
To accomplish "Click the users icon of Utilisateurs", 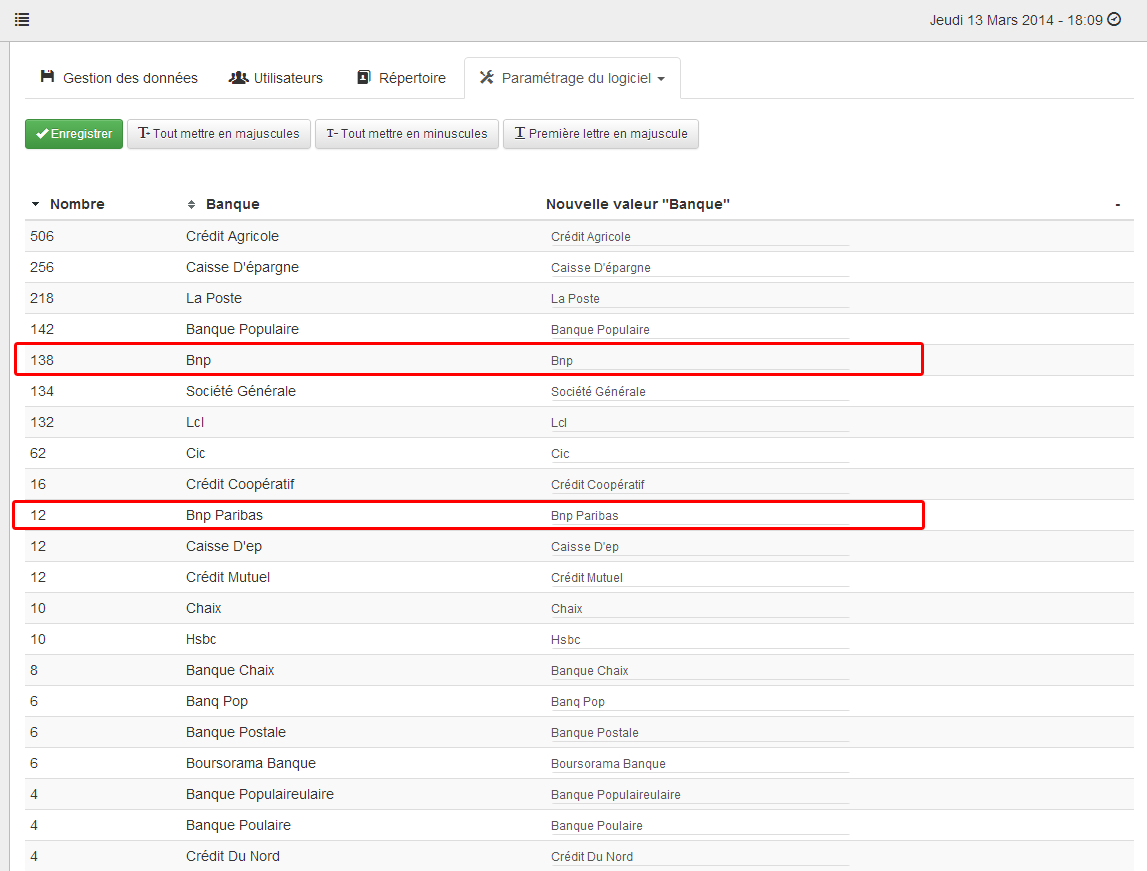I will point(238,78).
